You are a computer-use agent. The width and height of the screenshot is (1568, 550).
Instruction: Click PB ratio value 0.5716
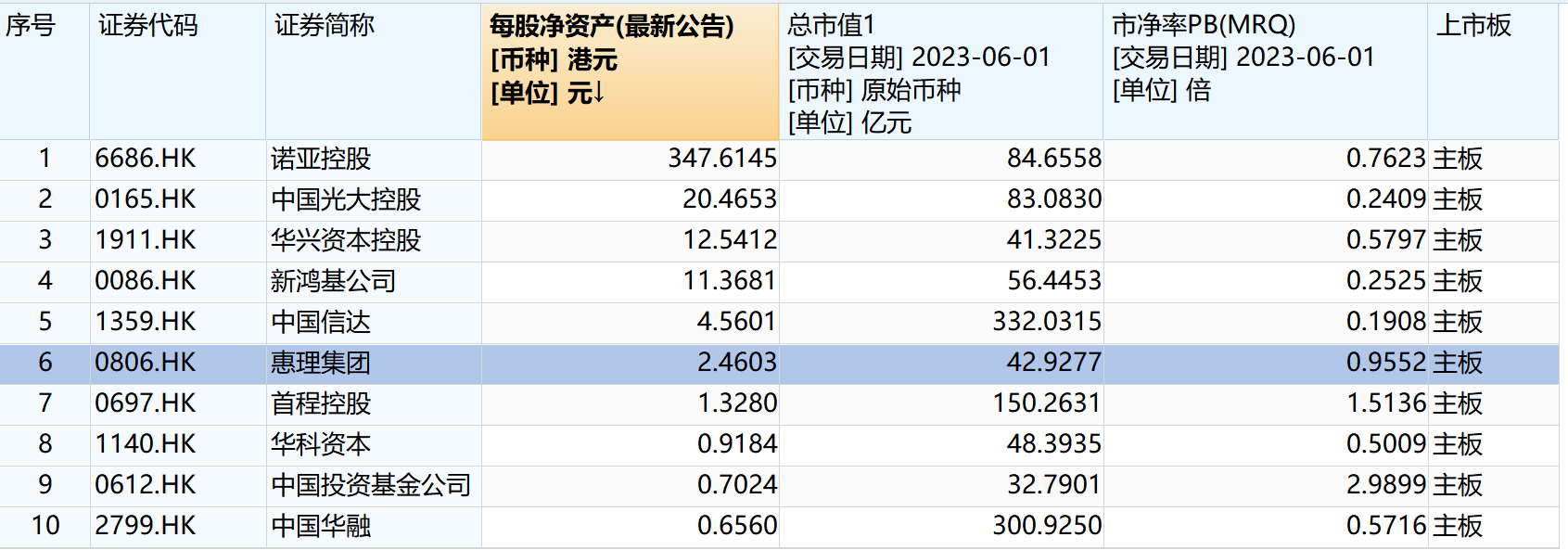pyautogui.click(x=1386, y=526)
